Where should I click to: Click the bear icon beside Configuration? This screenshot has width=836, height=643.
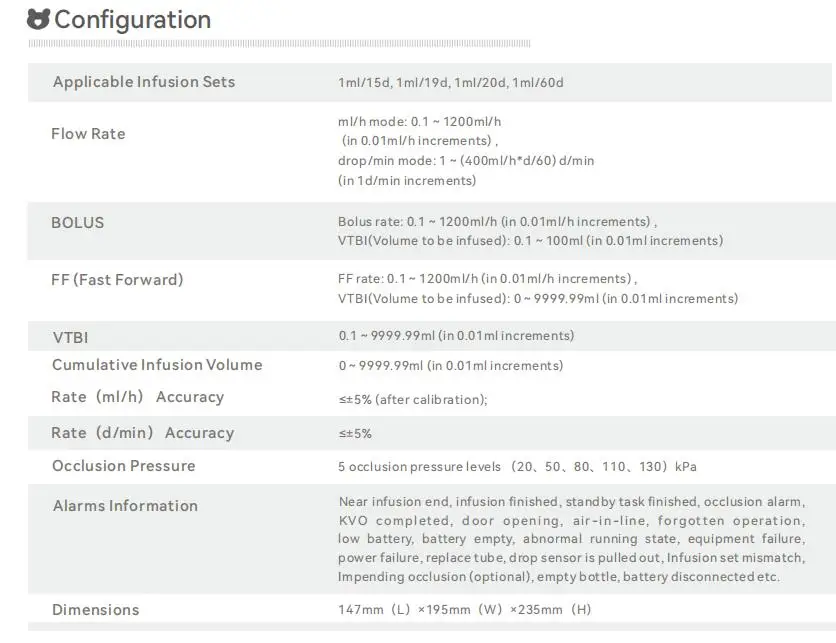(x=39, y=19)
